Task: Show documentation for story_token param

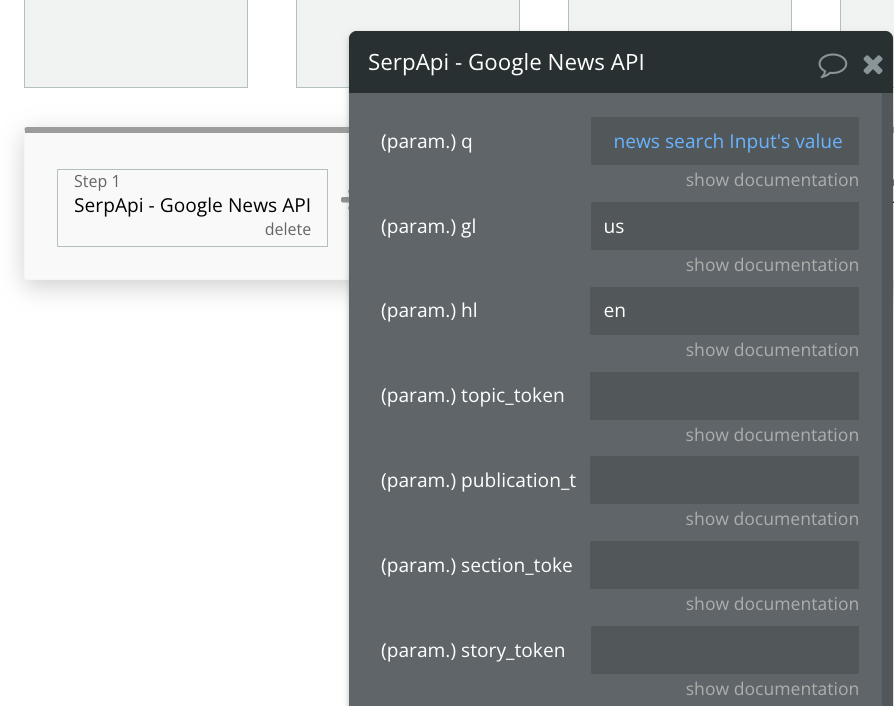Action: [x=772, y=689]
